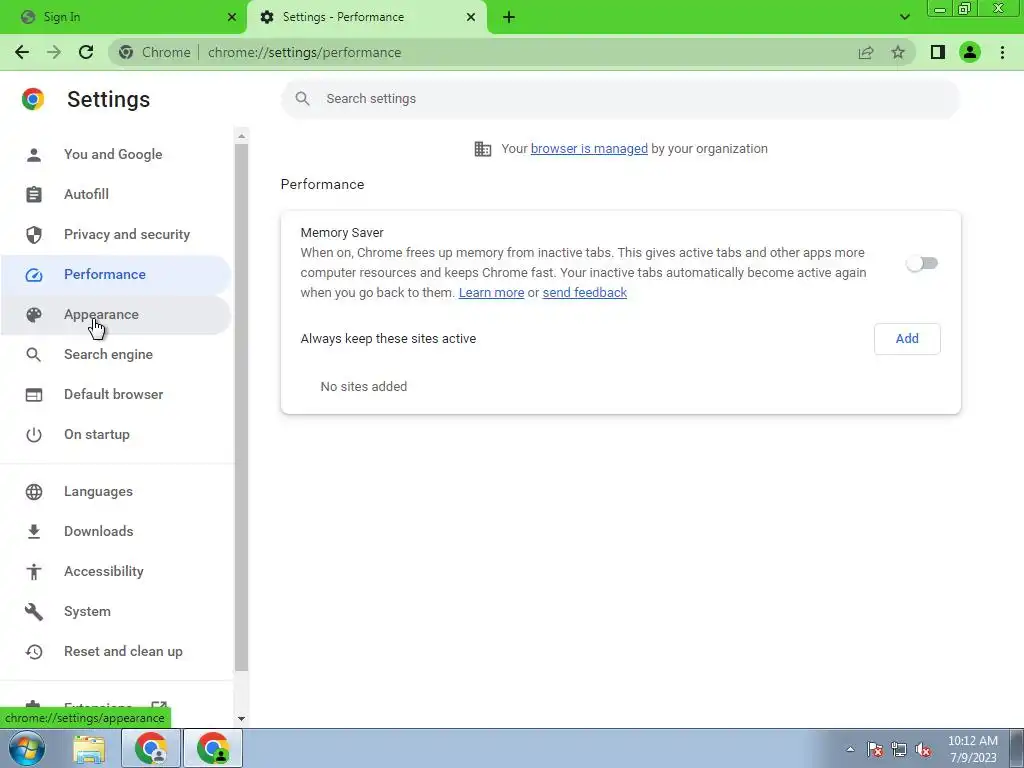The image size is (1024, 768).
Task: Click the Action Center flag icon
Action: 874,750
